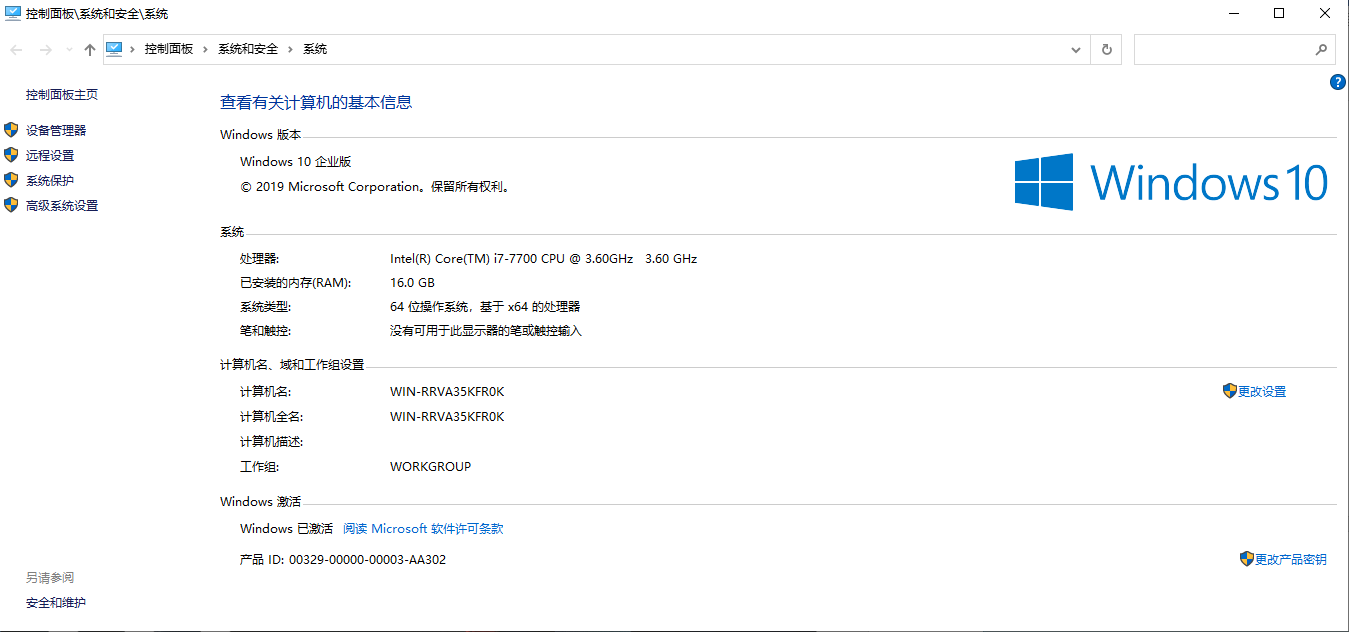Open Help via the blue question mark

1337,83
